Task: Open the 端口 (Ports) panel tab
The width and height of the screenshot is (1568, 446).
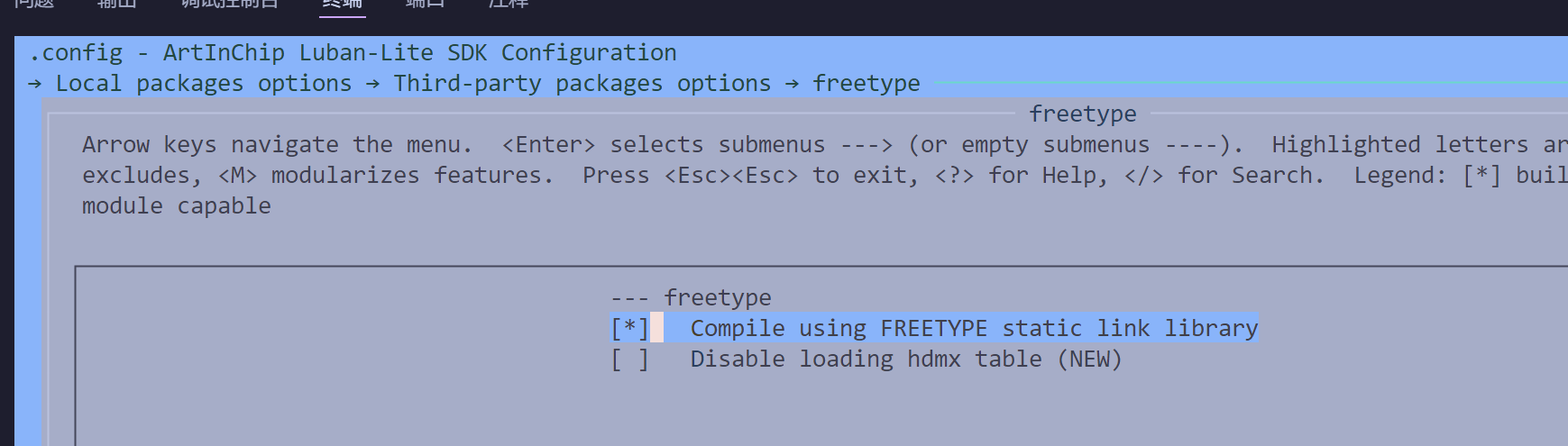Action: click(x=425, y=4)
